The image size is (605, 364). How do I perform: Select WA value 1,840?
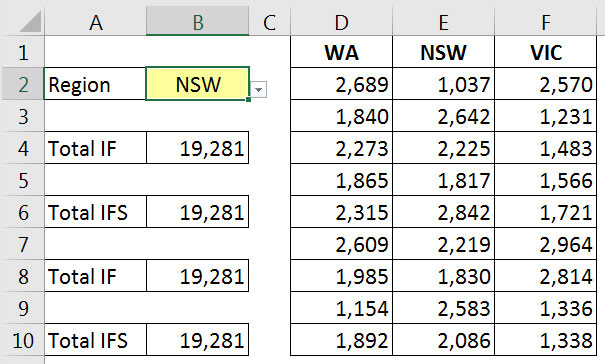tap(341, 116)
